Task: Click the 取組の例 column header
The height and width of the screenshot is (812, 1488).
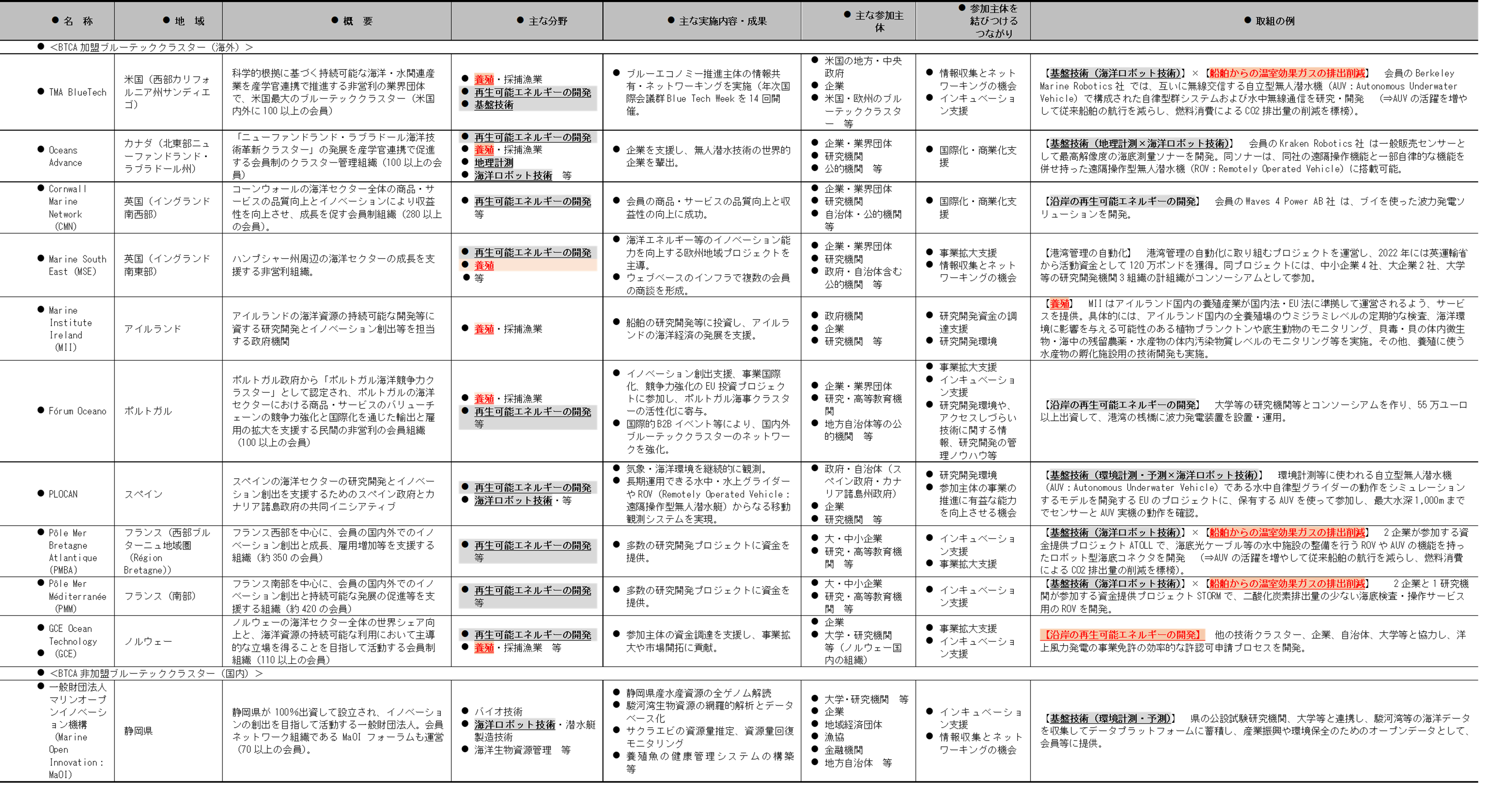Action: pyautogui.click(x=1254, y=21)
